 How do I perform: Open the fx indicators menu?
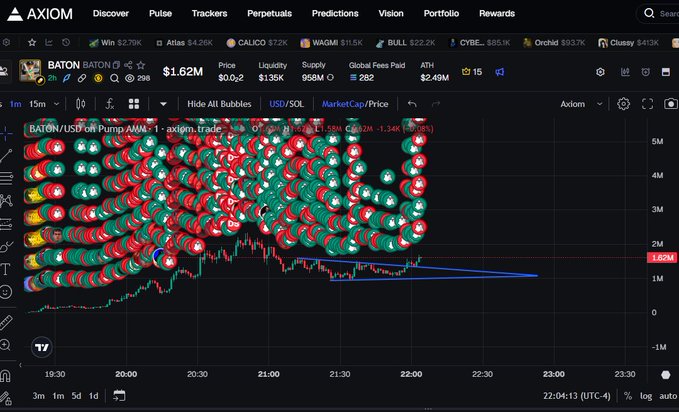[x=110, y=104]
